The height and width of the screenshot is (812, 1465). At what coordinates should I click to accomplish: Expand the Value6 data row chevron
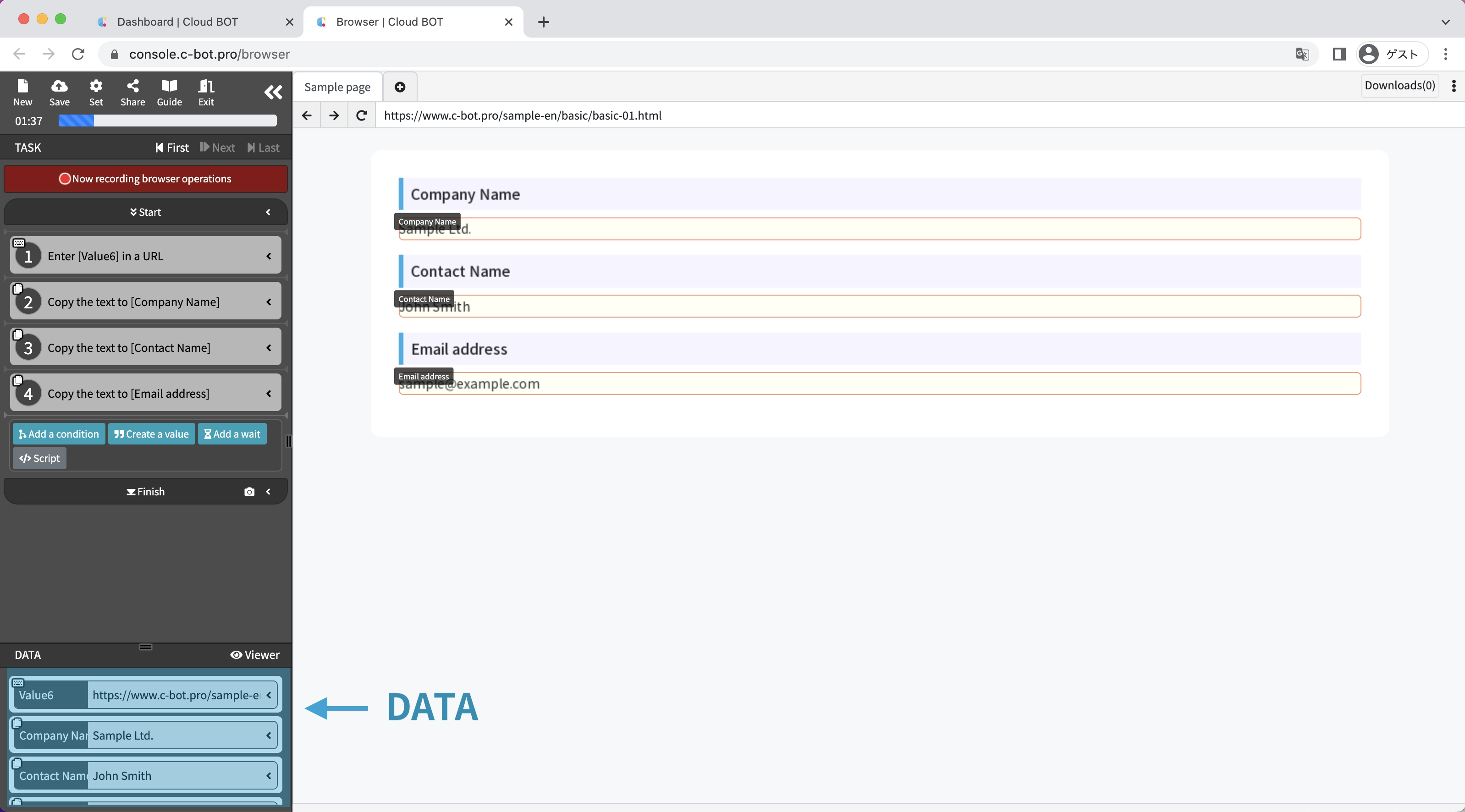coord(269,695)
